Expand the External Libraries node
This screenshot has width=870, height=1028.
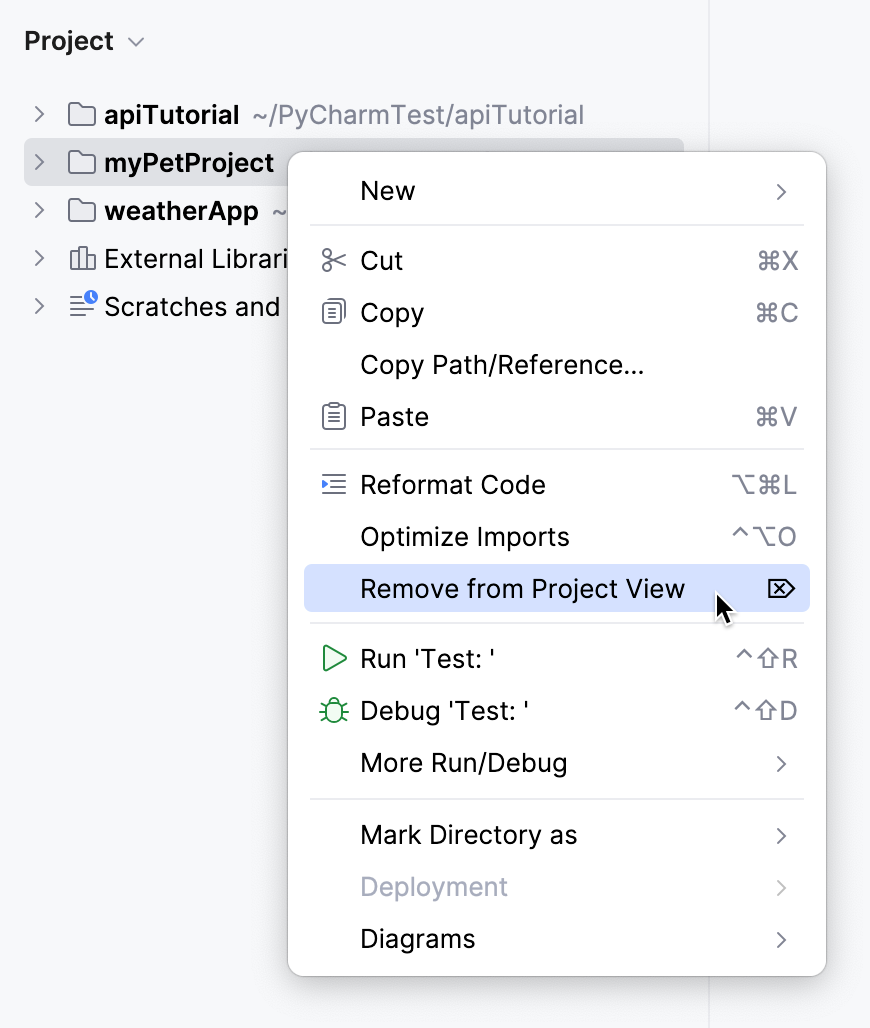pos(38,258)
